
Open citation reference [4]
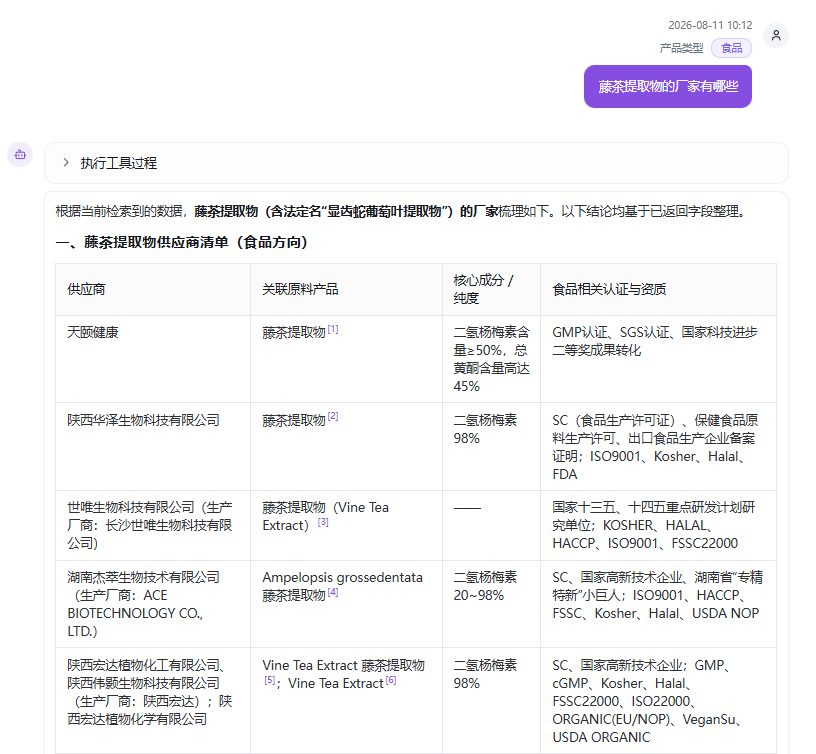click(x=333, y=592)
